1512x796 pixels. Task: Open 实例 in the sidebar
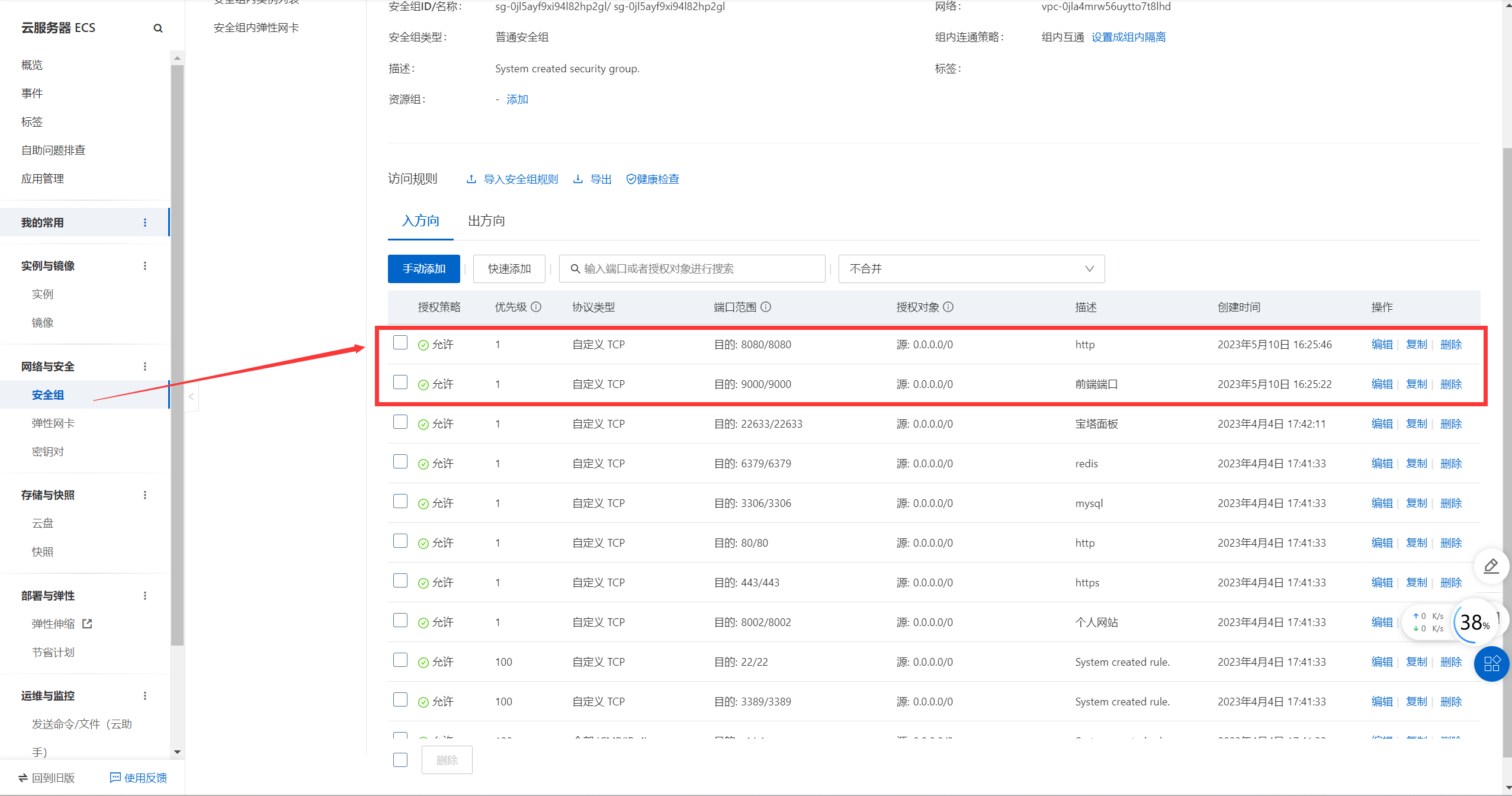[x=43, y=294]
